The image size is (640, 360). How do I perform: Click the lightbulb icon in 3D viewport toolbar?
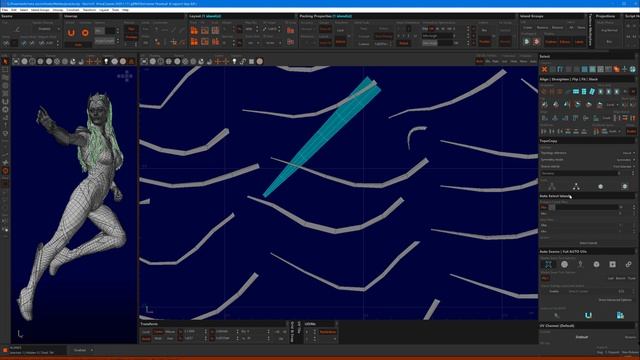pos(106,61)
